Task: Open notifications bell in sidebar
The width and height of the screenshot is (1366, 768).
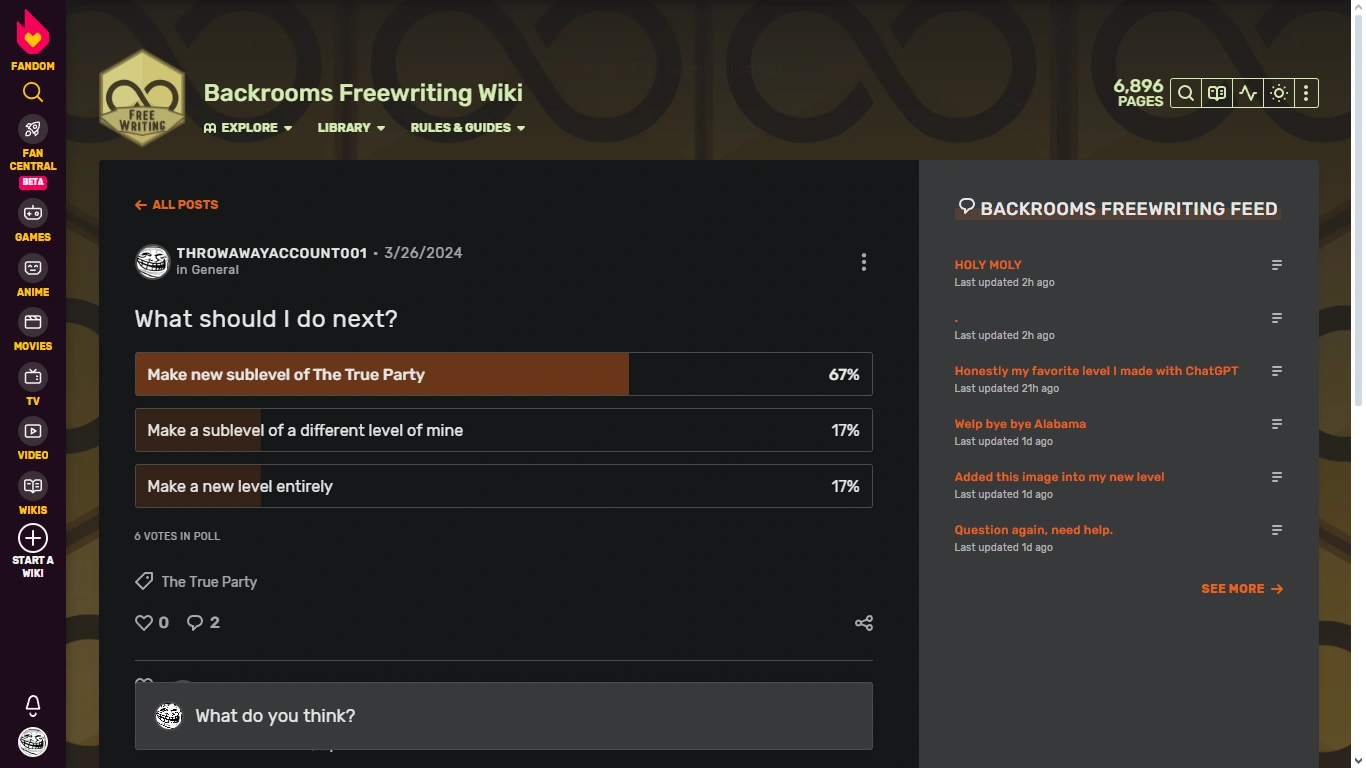Action: tap(33, 705)
